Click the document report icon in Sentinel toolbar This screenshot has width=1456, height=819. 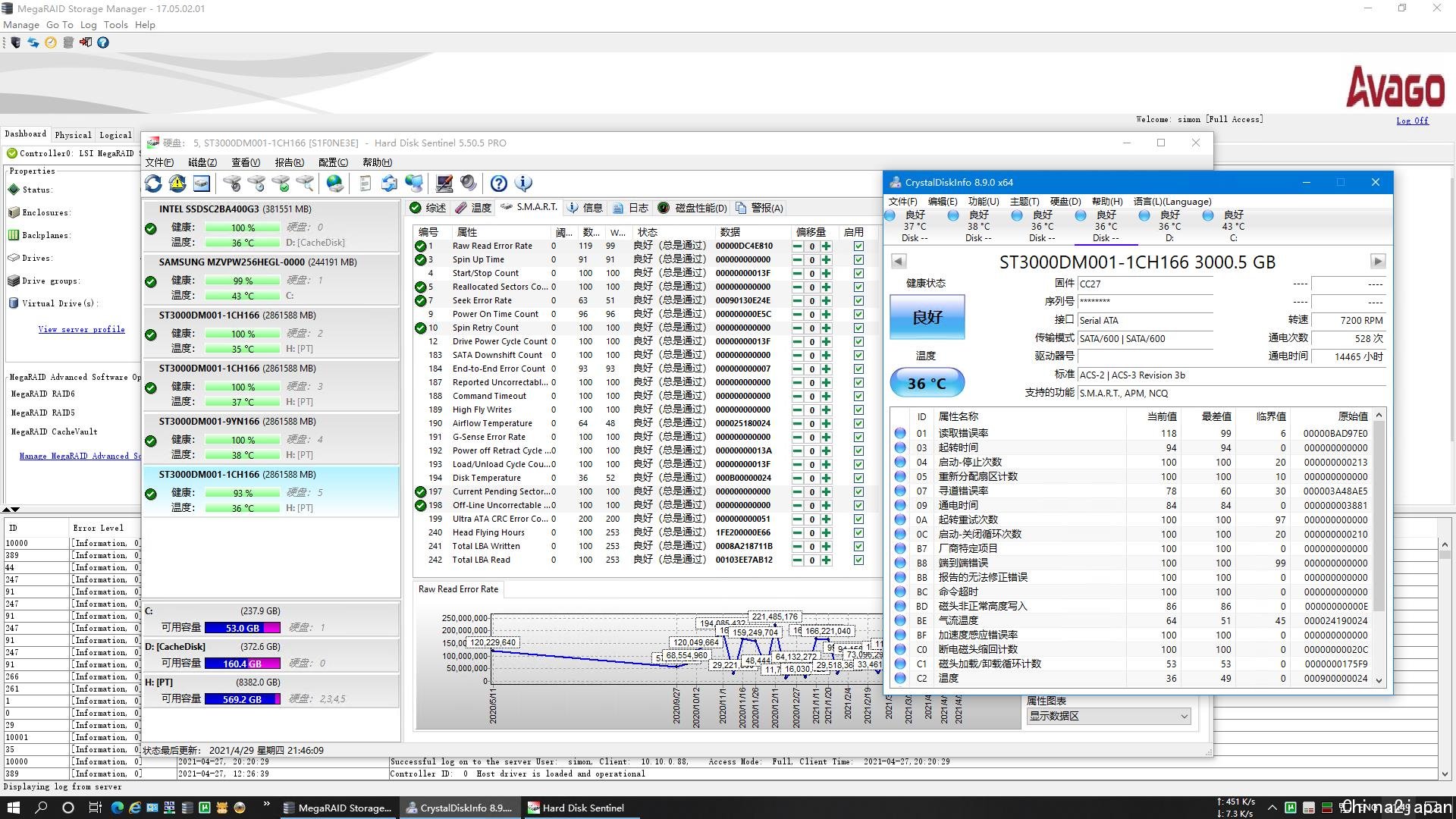click(x=365, y=184)
